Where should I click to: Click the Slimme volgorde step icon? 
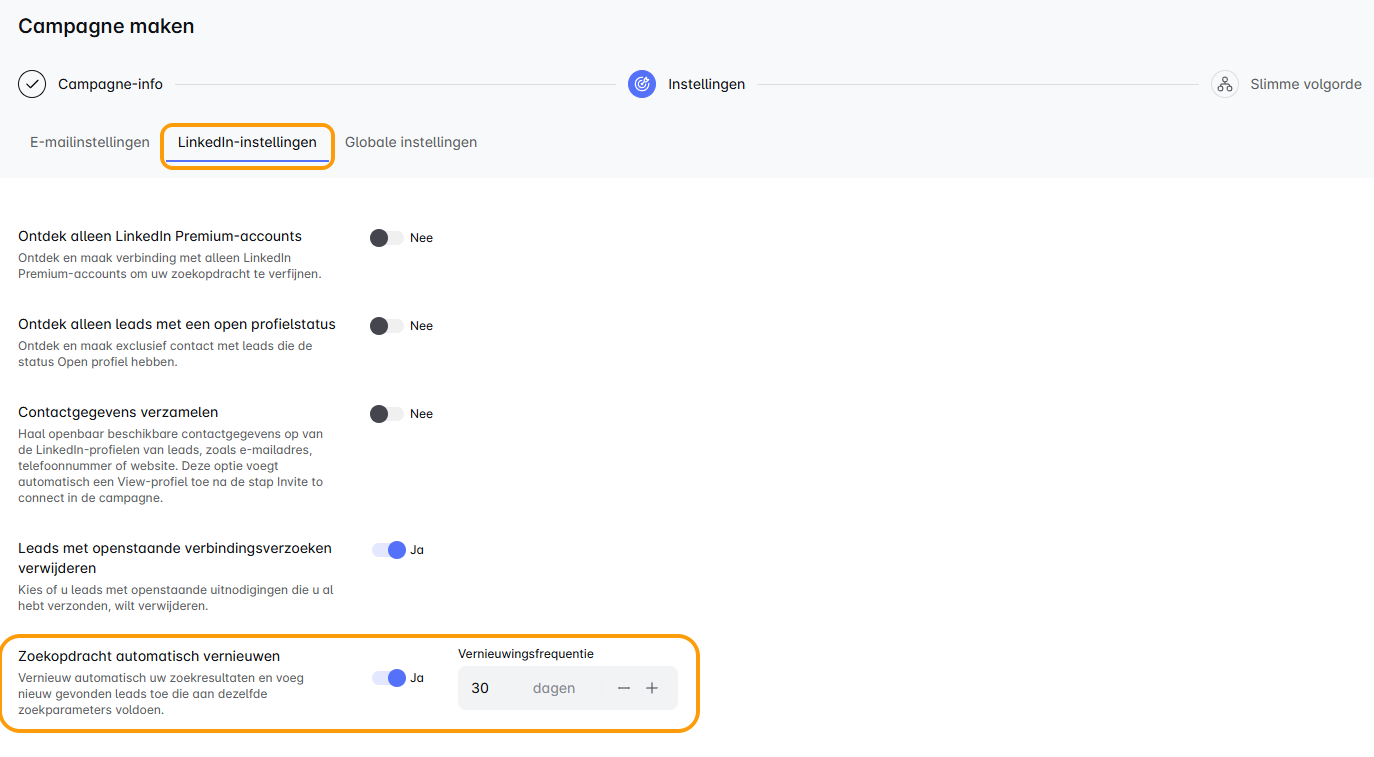click(1225, 84)
